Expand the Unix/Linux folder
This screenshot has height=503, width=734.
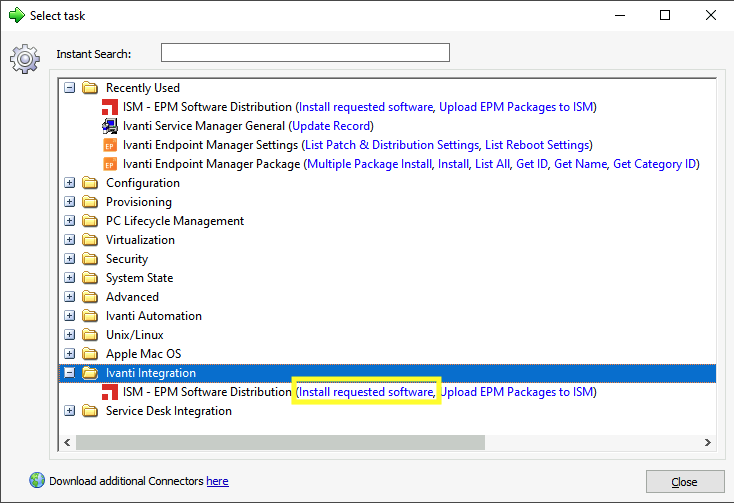(70, 335)
